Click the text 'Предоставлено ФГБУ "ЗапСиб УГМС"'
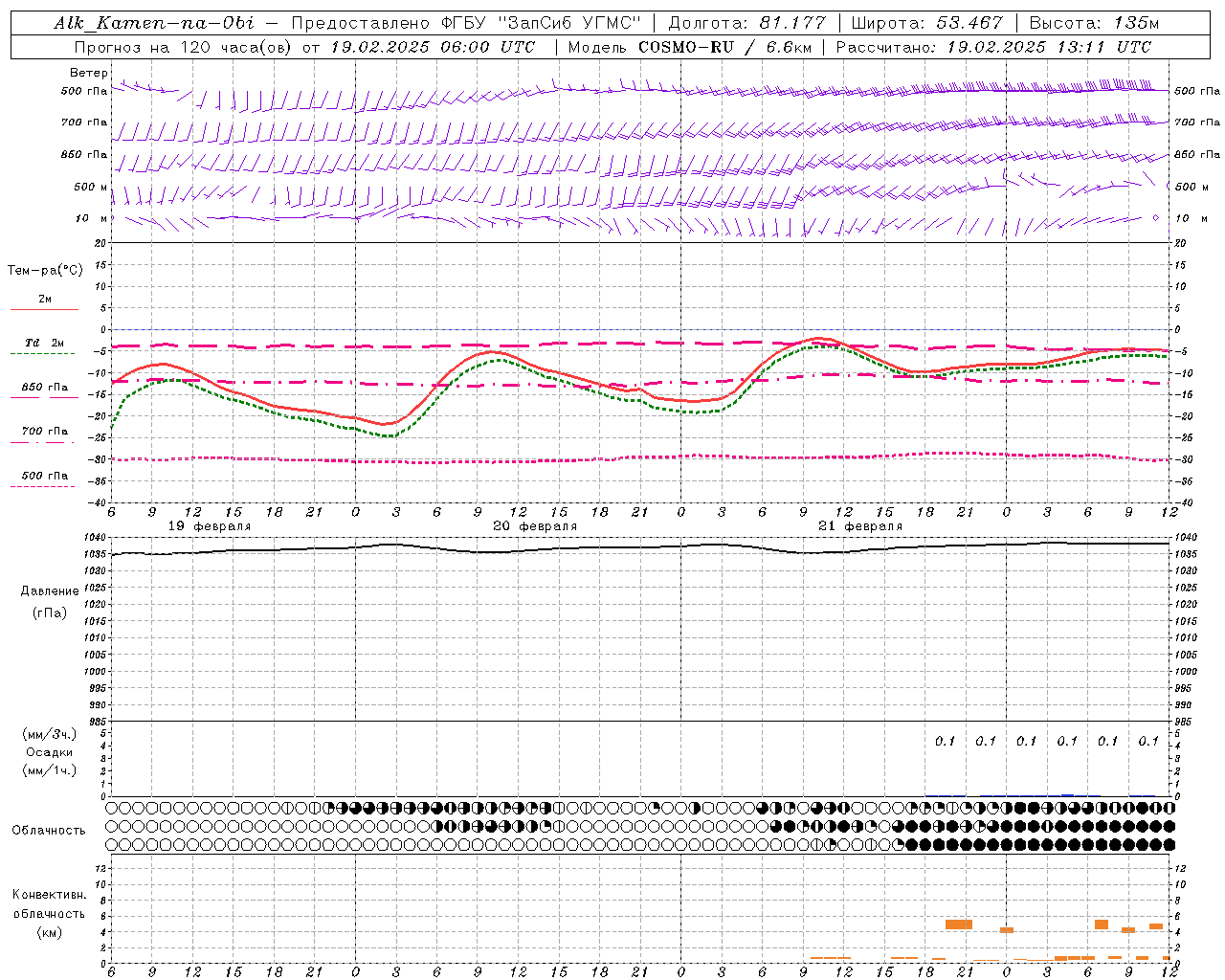 pyautogui.click(x=465, y=23)
